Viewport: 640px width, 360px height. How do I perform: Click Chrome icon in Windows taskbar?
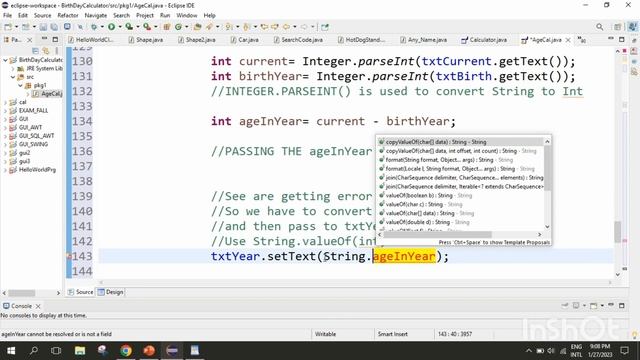coord(126,351)
